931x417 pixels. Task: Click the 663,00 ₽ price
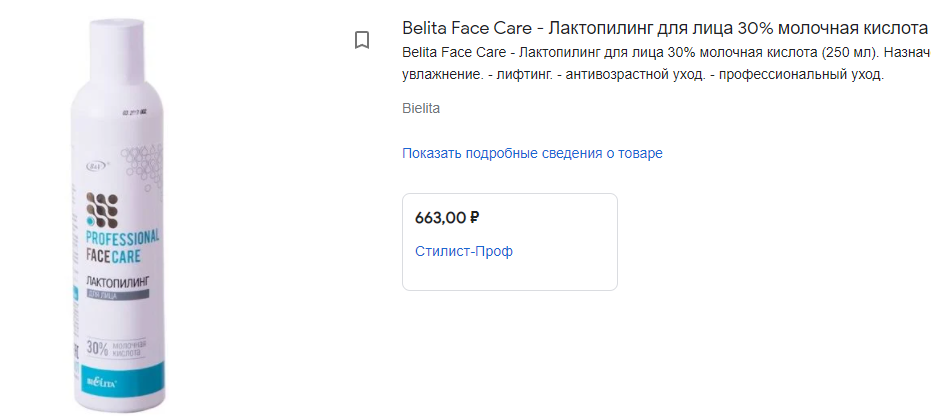click(447, 217)
